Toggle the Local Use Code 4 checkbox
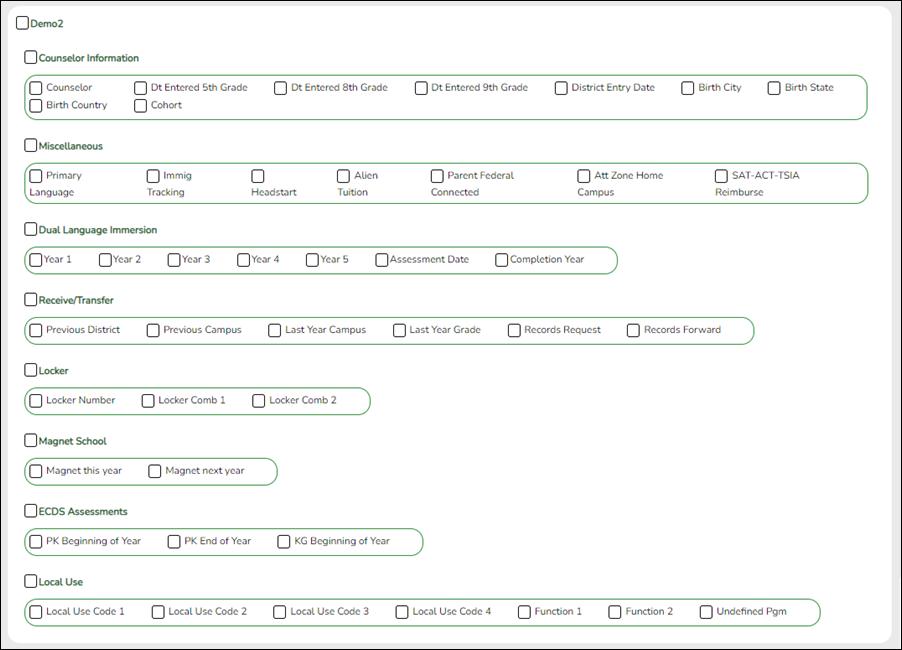The width and height of the screenshot is (902, 650). pyautogui.click(x=402, y=611)
